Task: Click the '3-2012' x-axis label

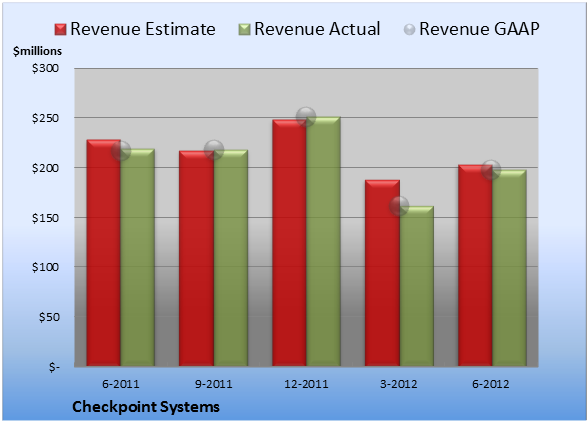Action: click(x=398, y=384)
